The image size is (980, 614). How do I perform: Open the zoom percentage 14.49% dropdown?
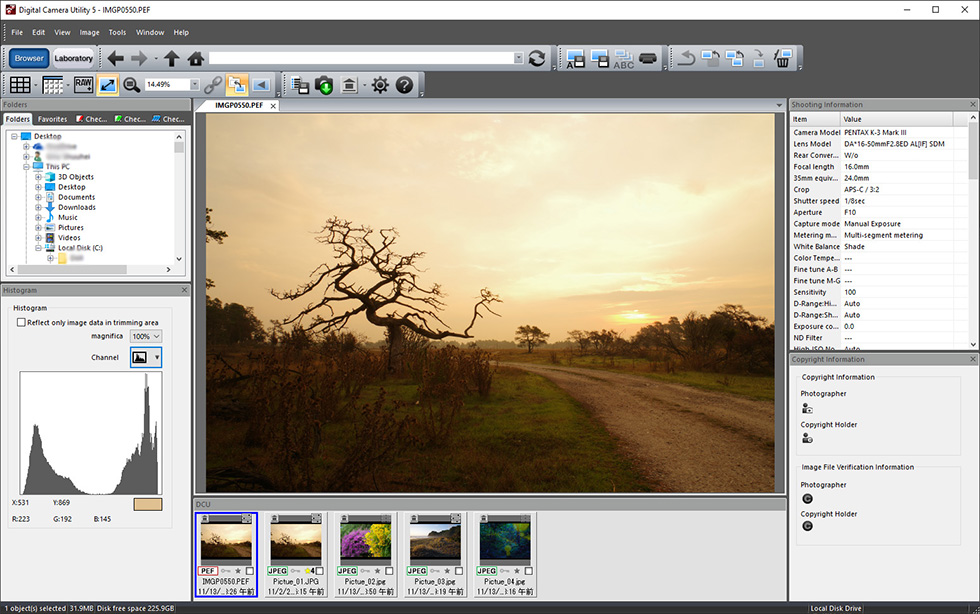point(194,85)
